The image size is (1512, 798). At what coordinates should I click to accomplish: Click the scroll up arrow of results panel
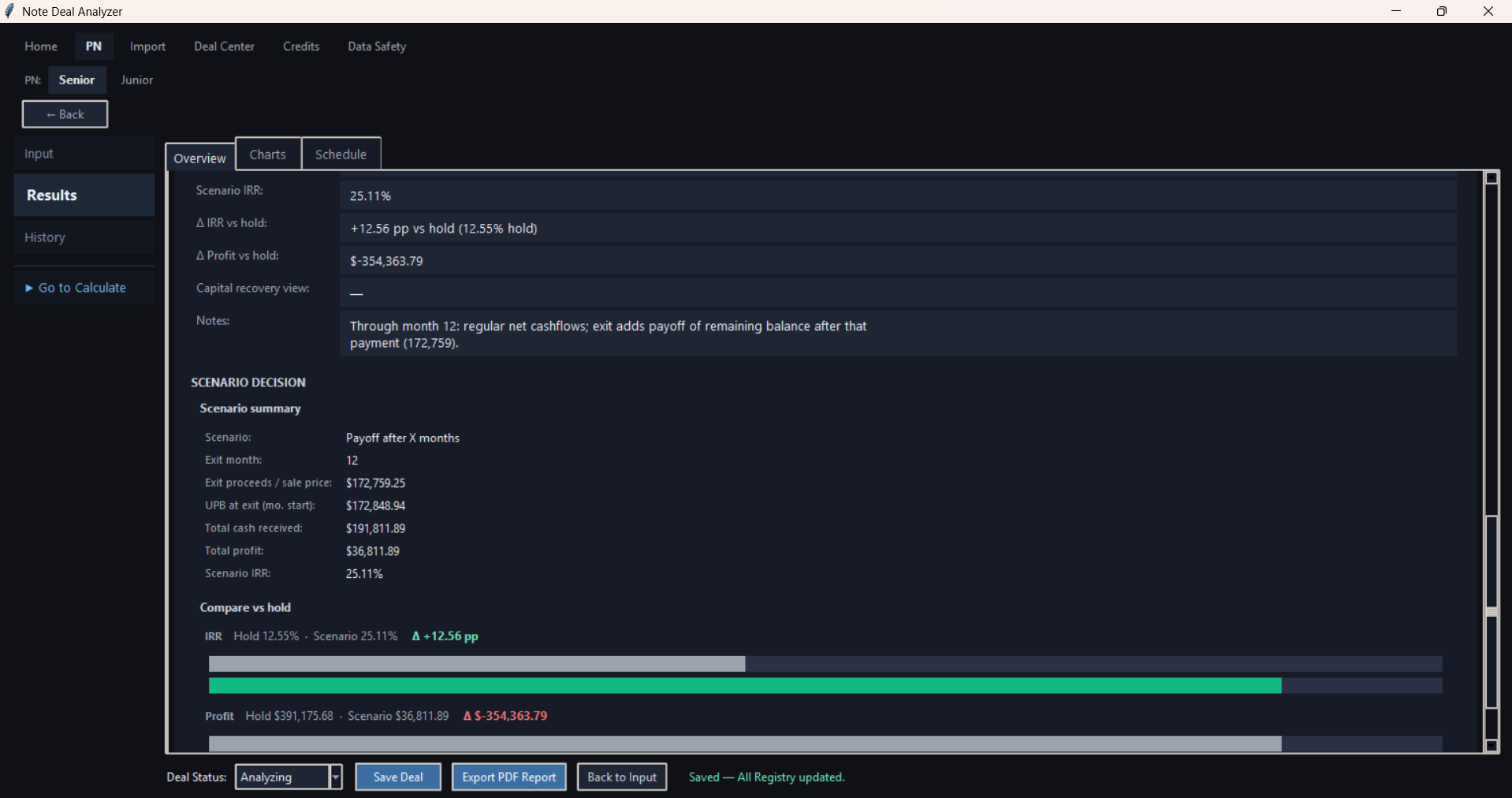point(1492,177)
